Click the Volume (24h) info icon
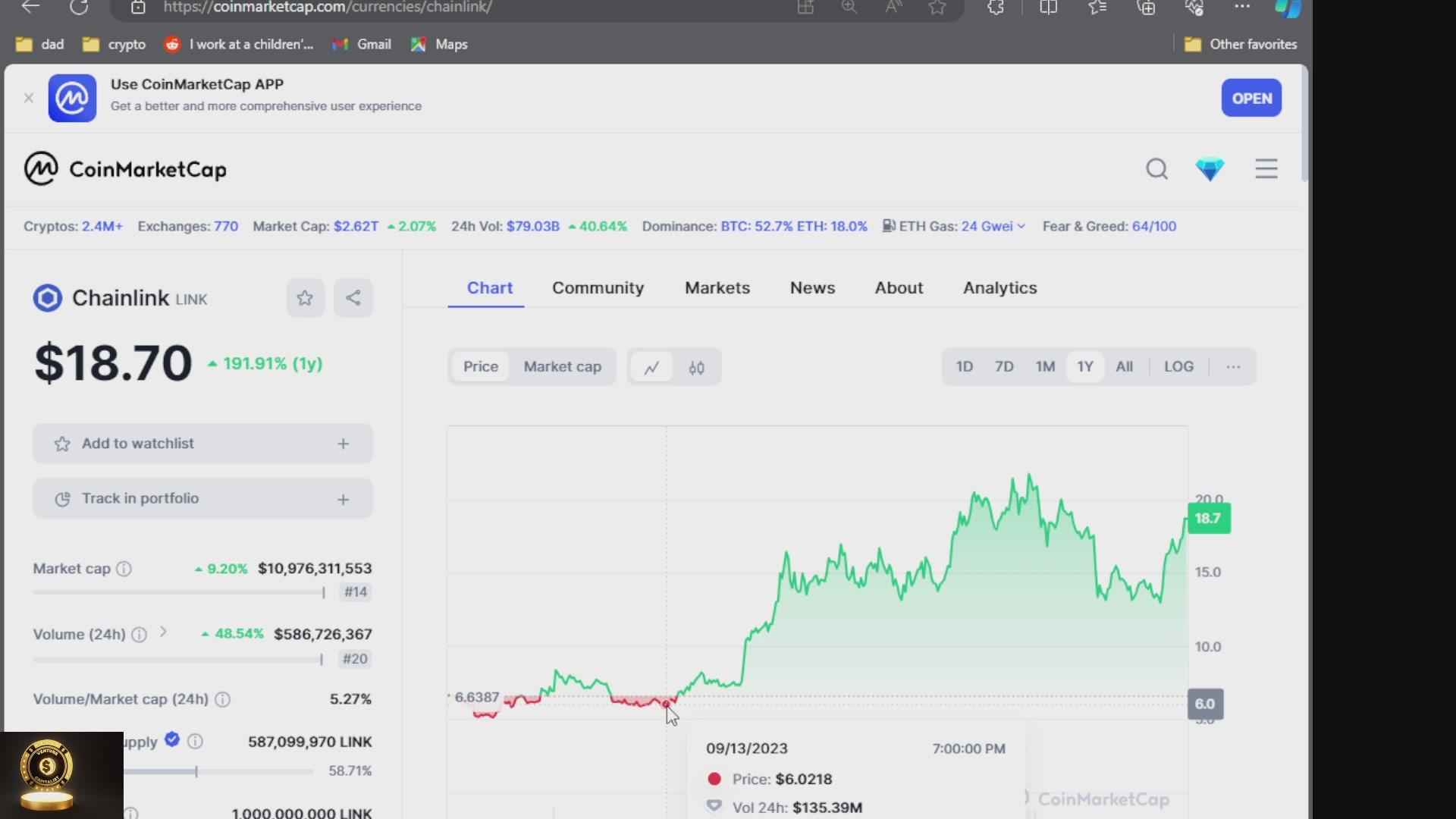Screen dimensions: 1456x819 140,635
